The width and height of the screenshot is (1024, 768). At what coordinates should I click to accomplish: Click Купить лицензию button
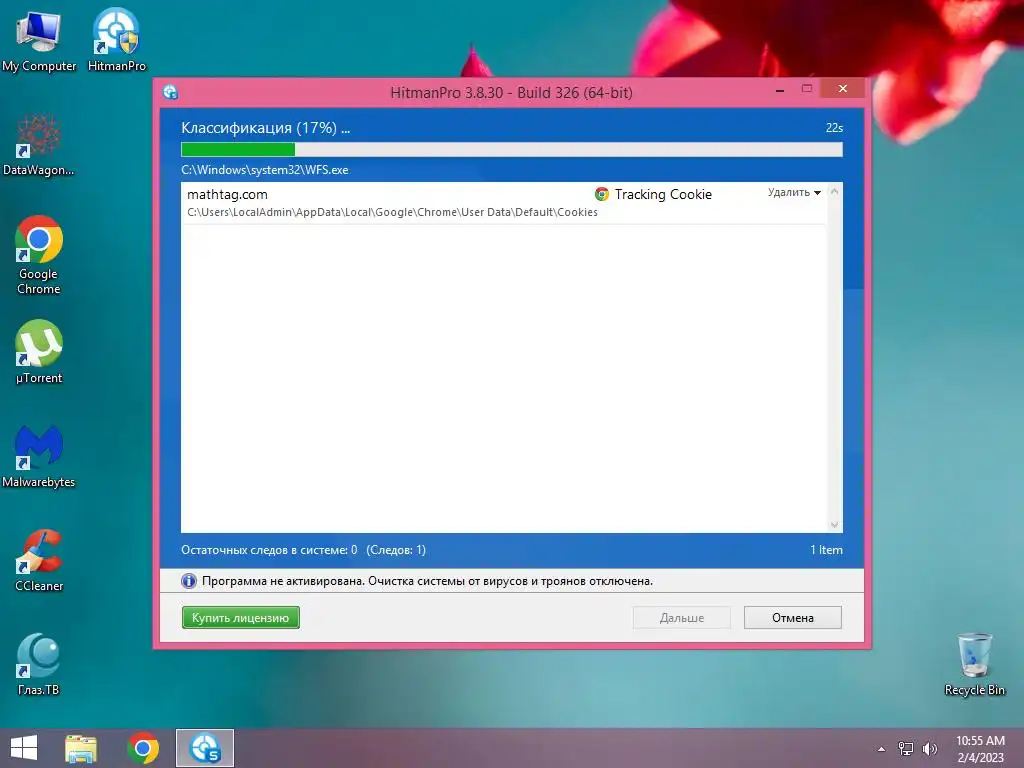tap(240, 618)
